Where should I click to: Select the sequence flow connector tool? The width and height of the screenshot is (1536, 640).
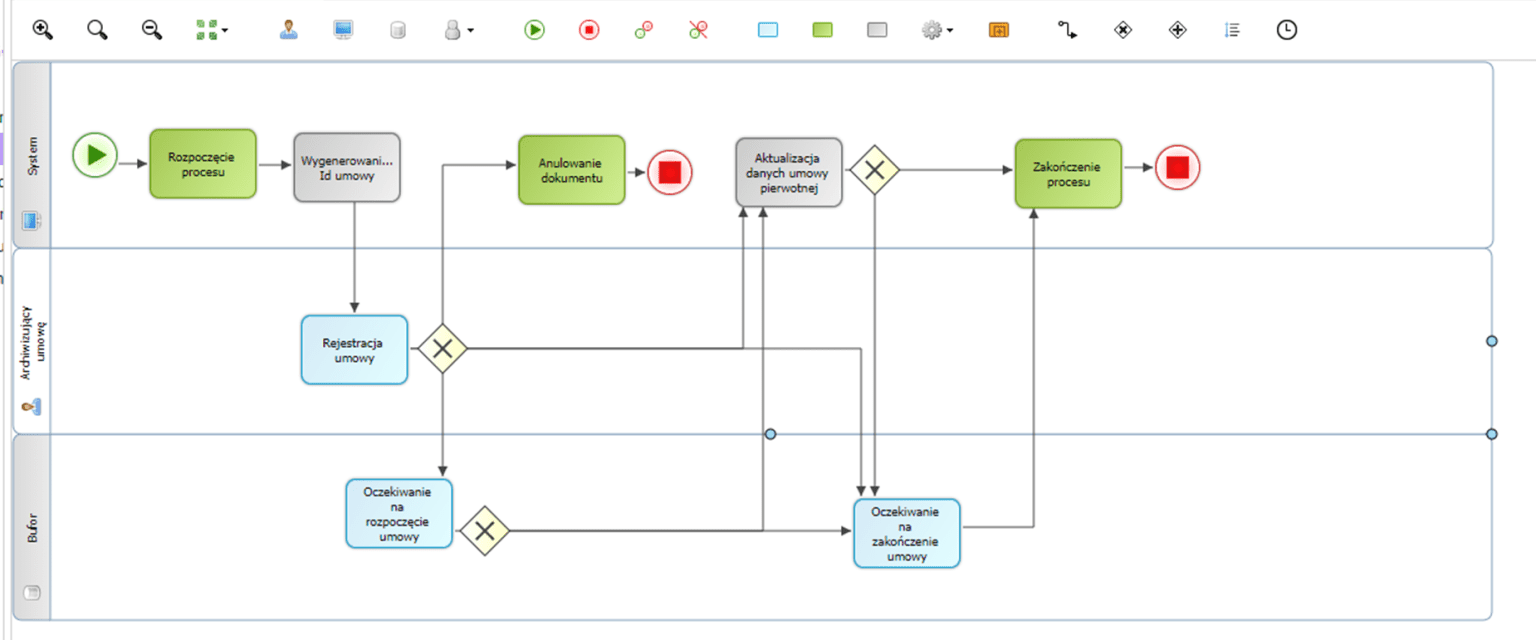pyautogui.click(x=1066, y=30)
